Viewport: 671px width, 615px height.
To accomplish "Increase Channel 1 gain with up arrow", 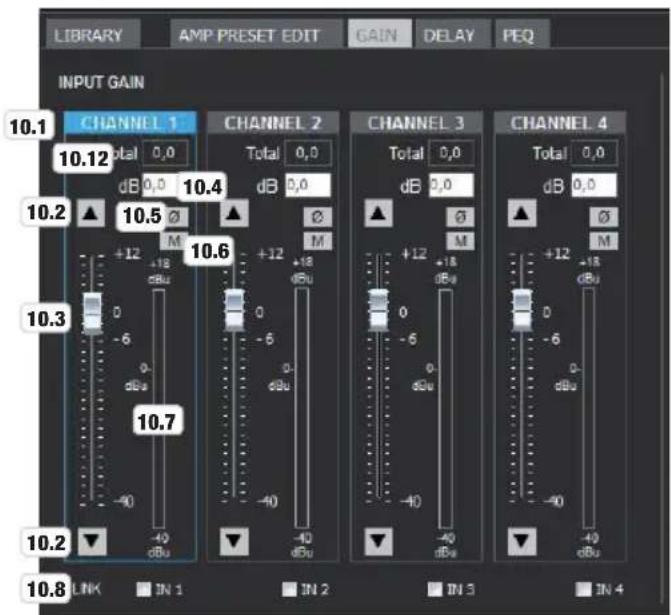I will (91, 213).
